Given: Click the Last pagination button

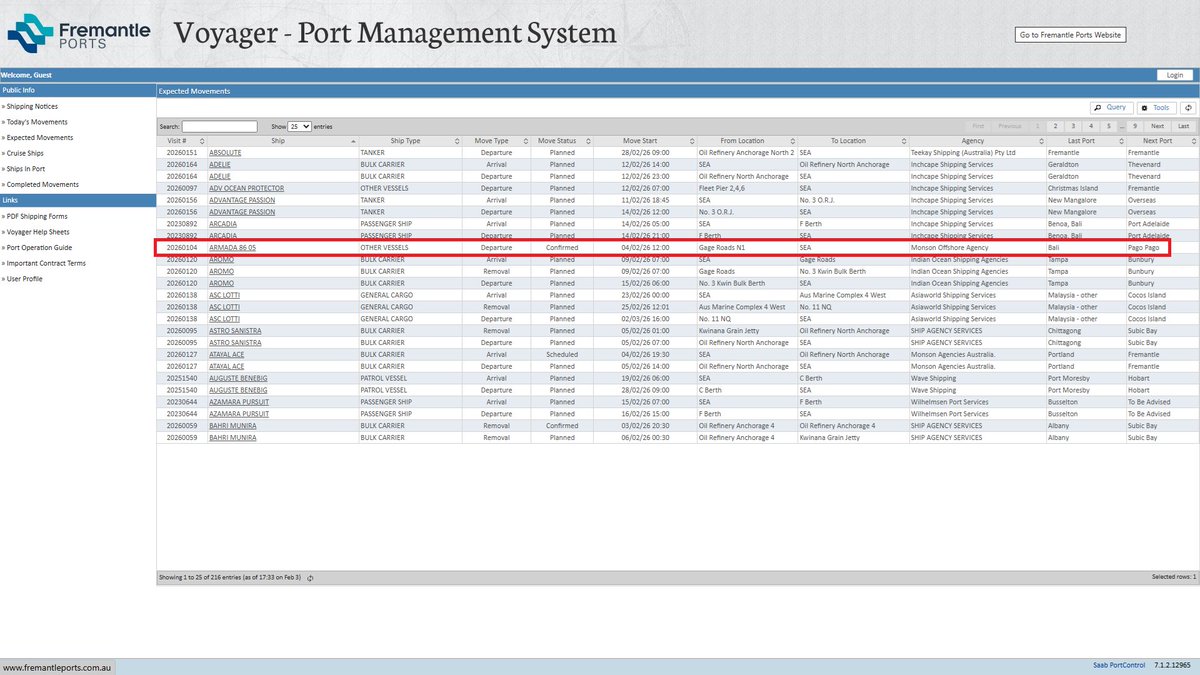Looking at the screenshot, I should pyautogui.click(x=1183, y=127).
